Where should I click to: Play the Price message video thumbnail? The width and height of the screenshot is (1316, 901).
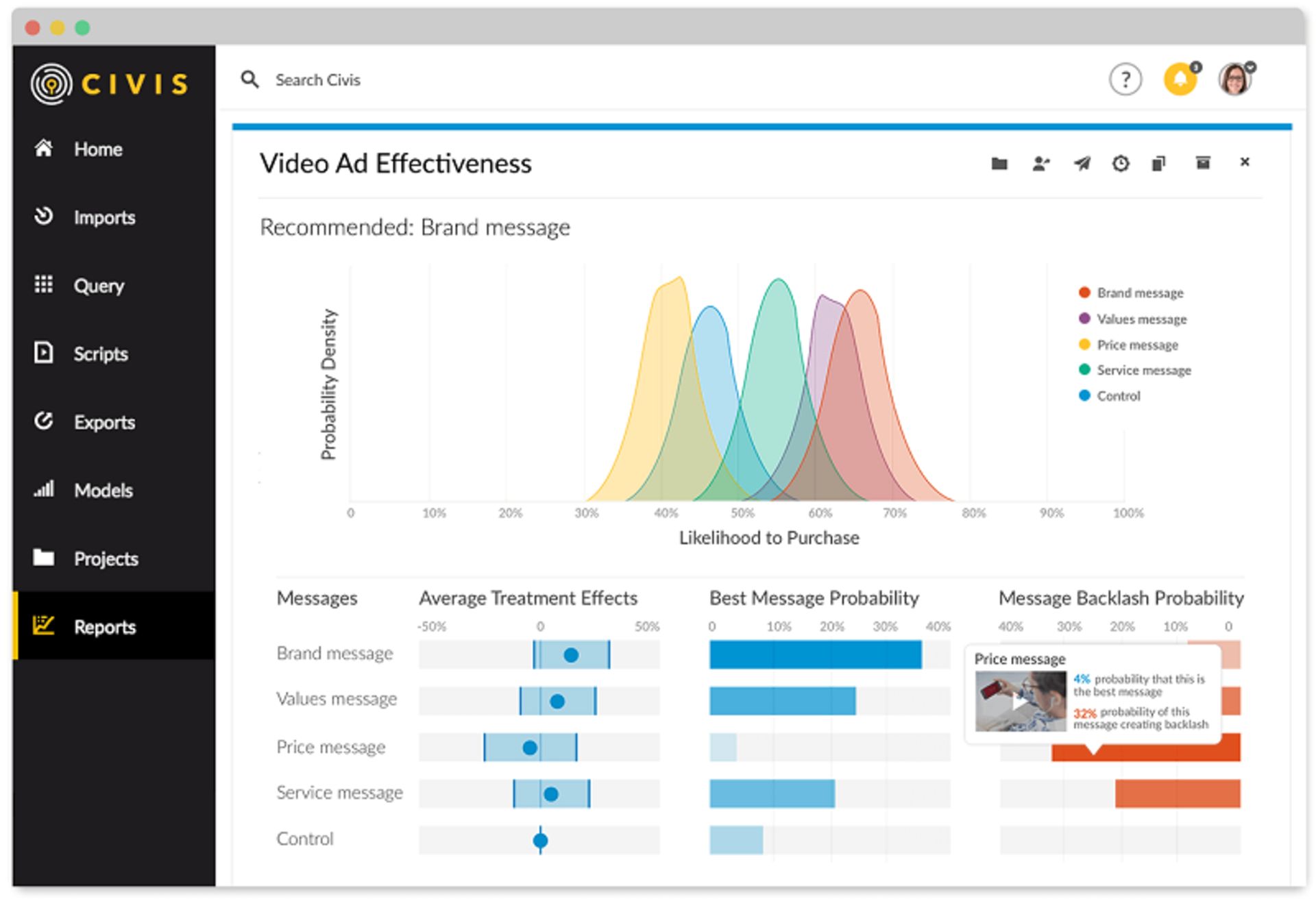pos(1020,702)
